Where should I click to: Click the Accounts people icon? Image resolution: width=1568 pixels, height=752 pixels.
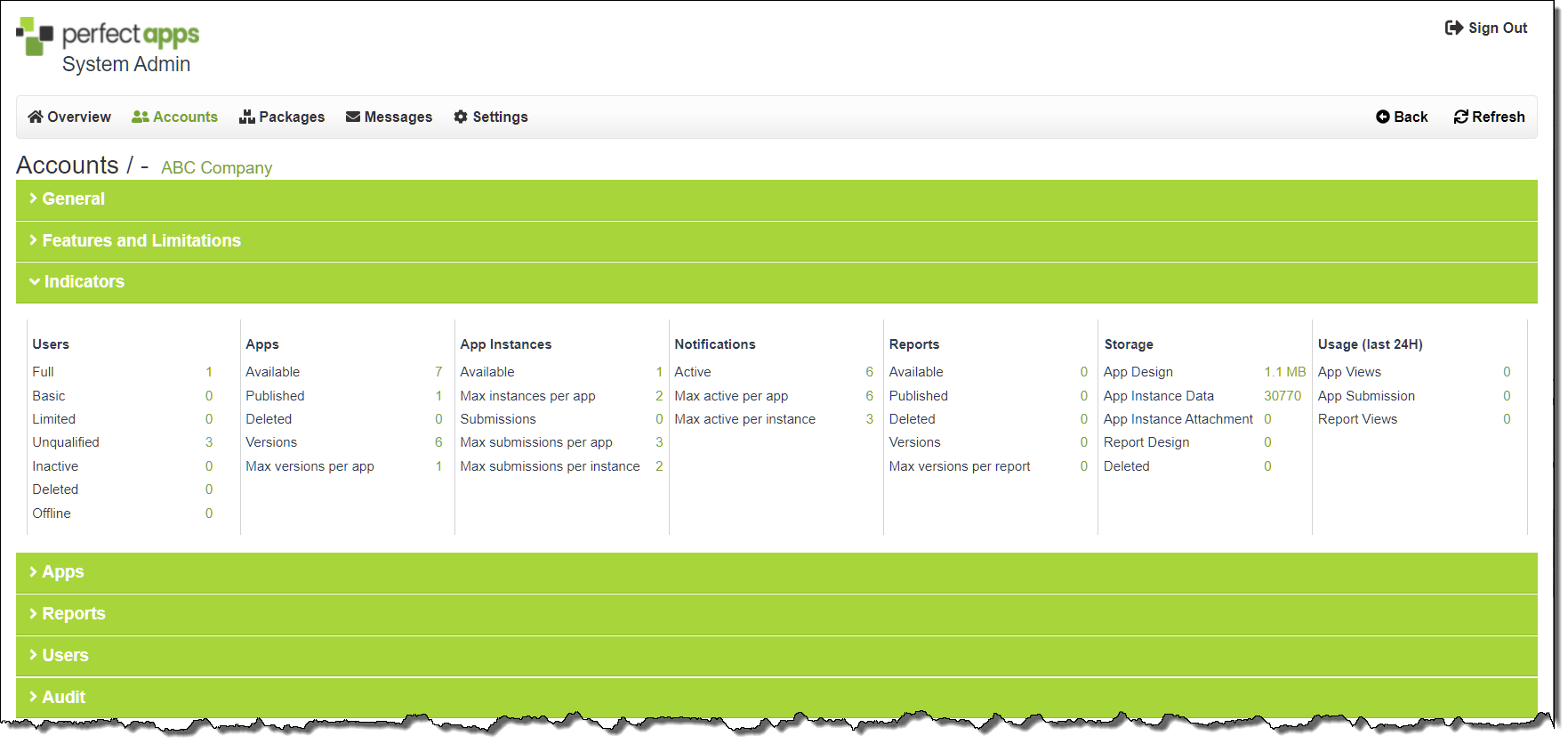(141, 117)
